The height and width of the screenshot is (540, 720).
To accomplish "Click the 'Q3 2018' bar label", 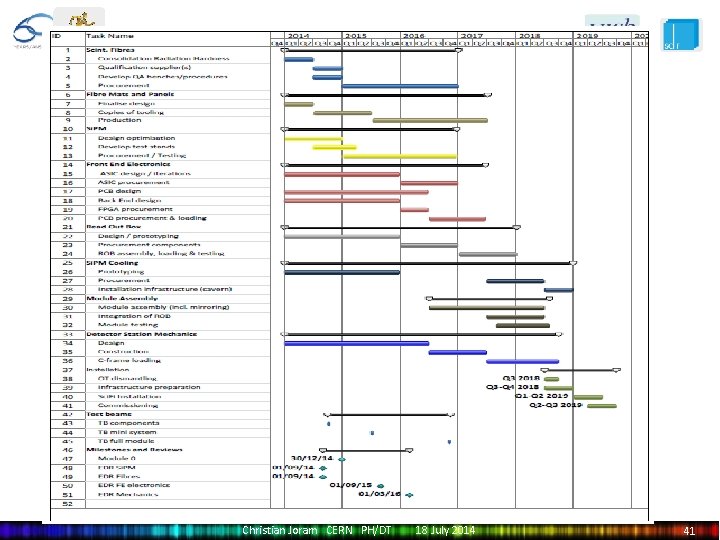I will pos(521,378).
